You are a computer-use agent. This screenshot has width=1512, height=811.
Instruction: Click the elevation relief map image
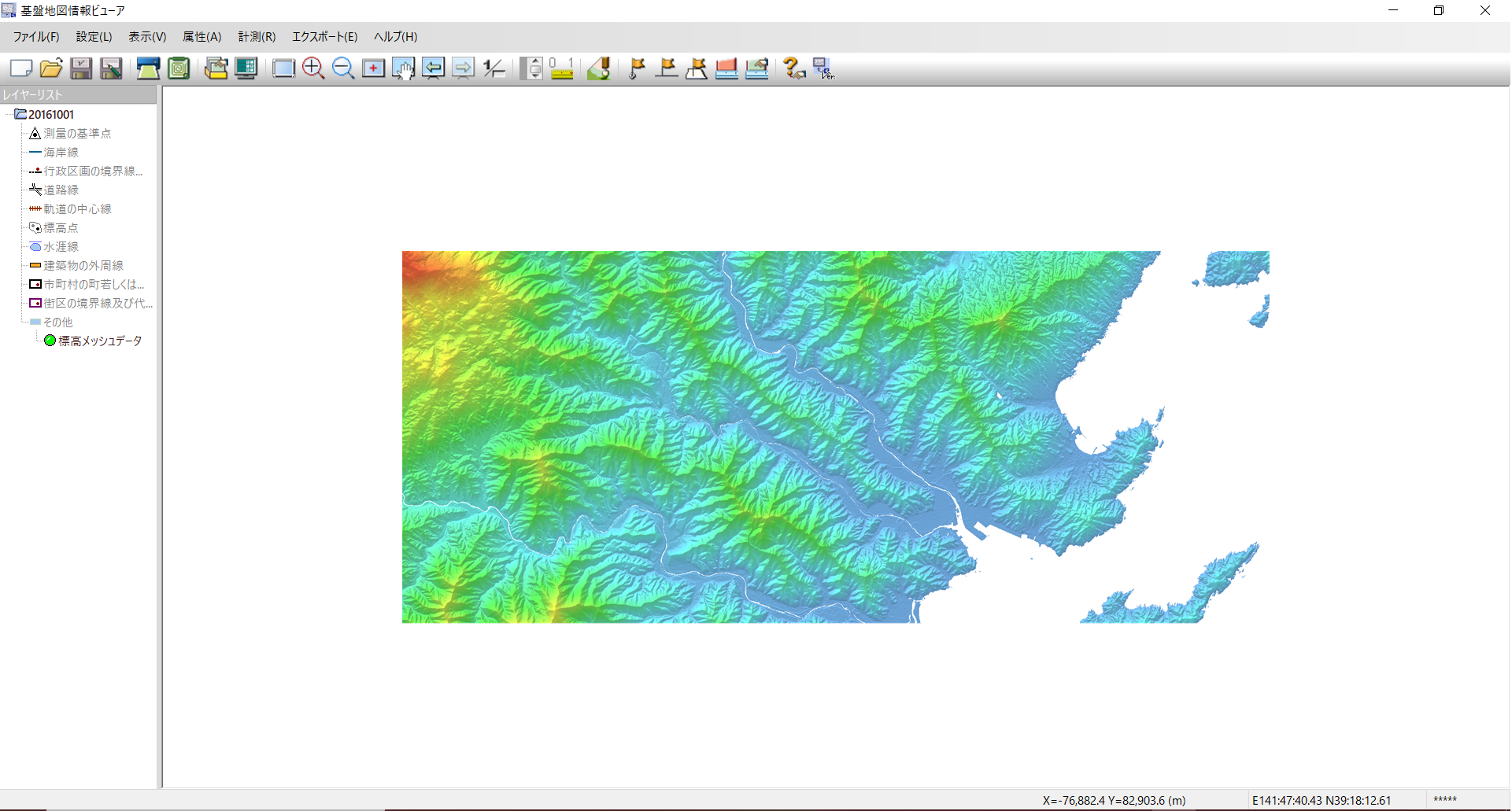coord(835,437)
